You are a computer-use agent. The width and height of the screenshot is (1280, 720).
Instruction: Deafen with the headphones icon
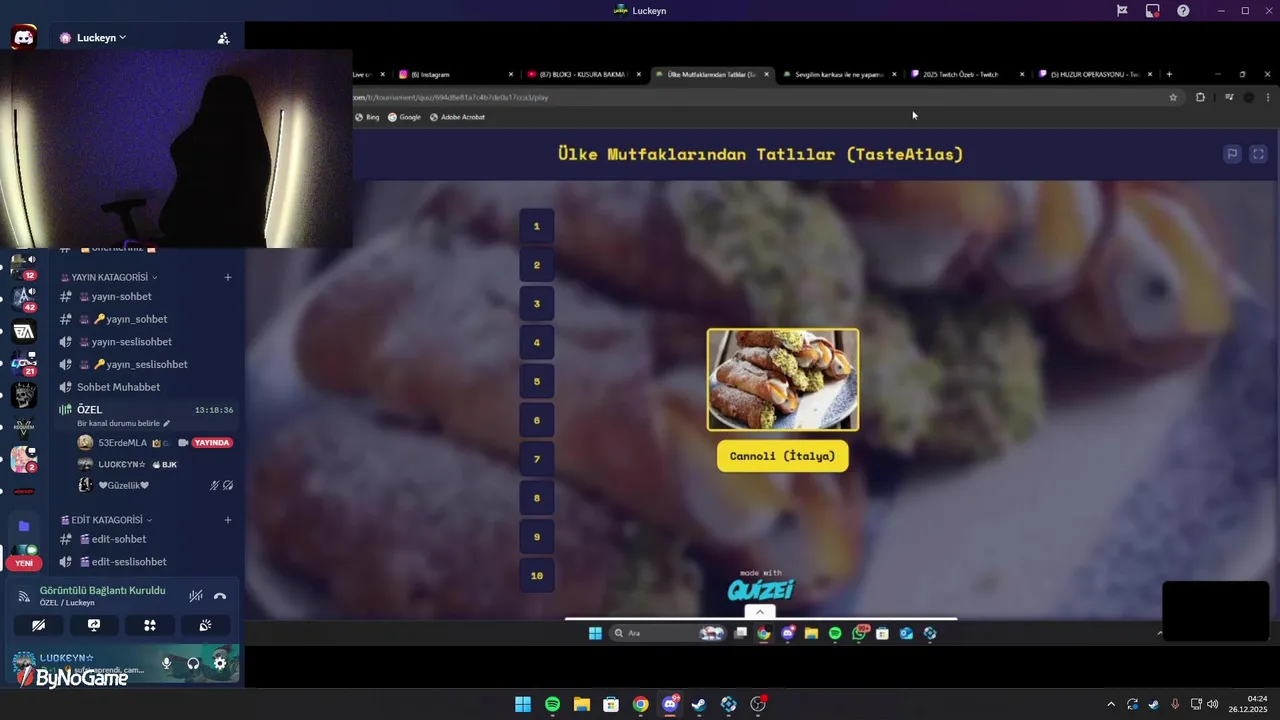[193, 663]
